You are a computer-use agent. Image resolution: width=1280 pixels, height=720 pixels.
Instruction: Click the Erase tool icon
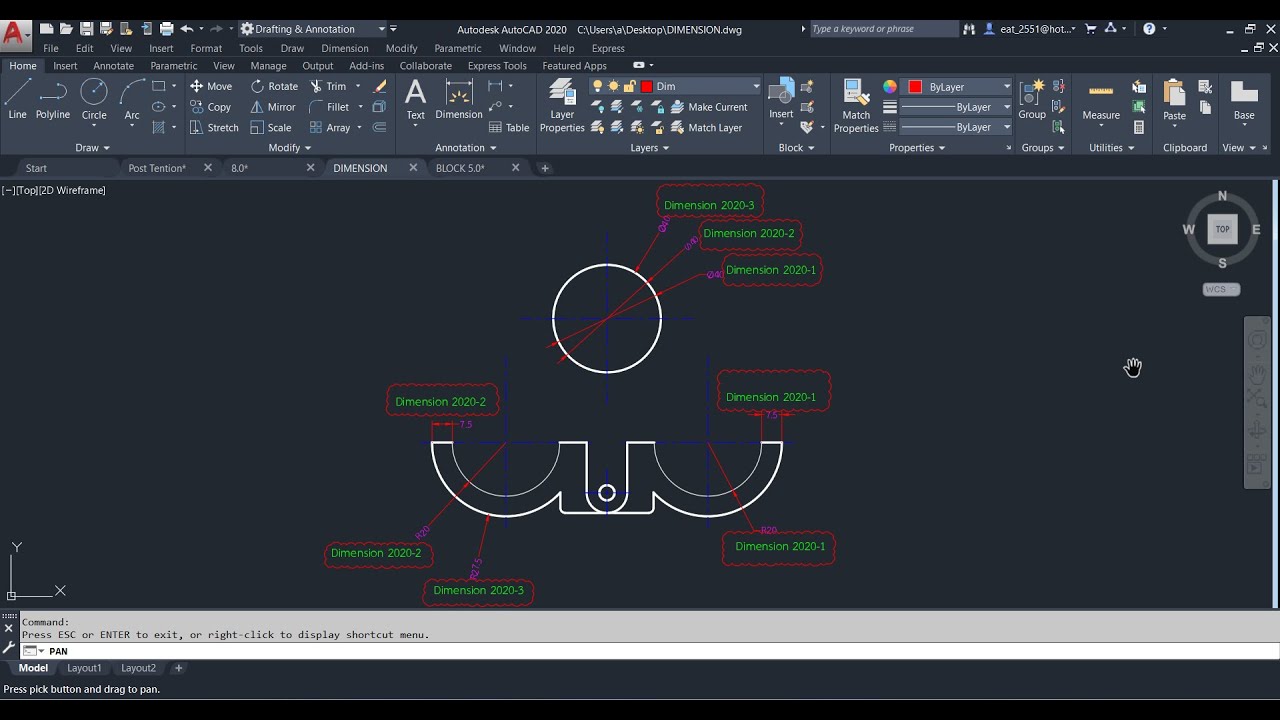click(x=379, y=86)
